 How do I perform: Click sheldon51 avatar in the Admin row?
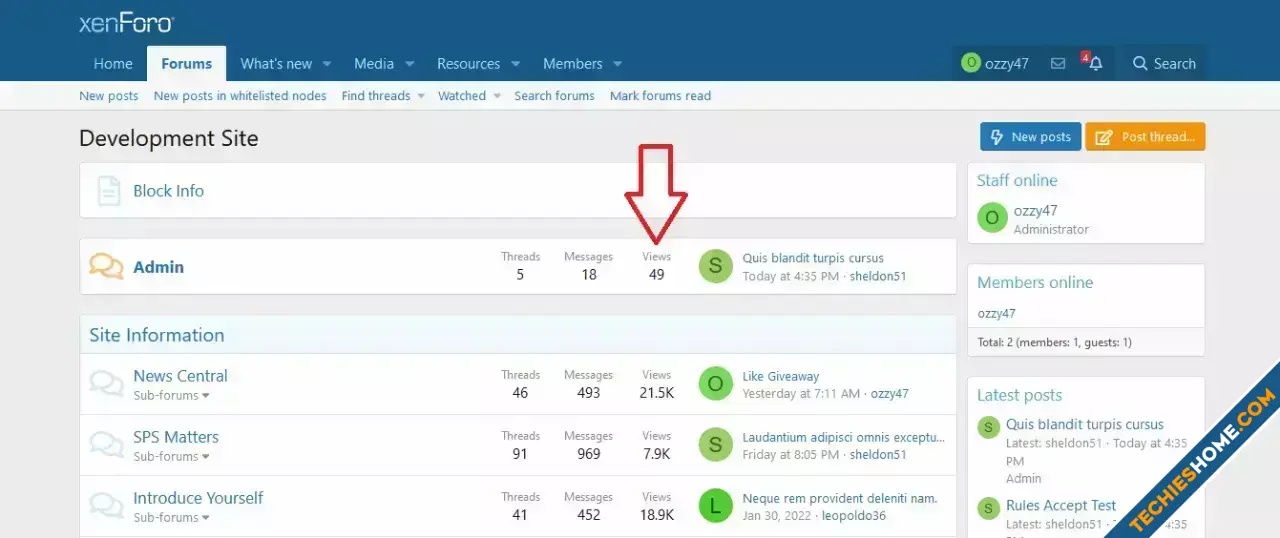(715, 266)
